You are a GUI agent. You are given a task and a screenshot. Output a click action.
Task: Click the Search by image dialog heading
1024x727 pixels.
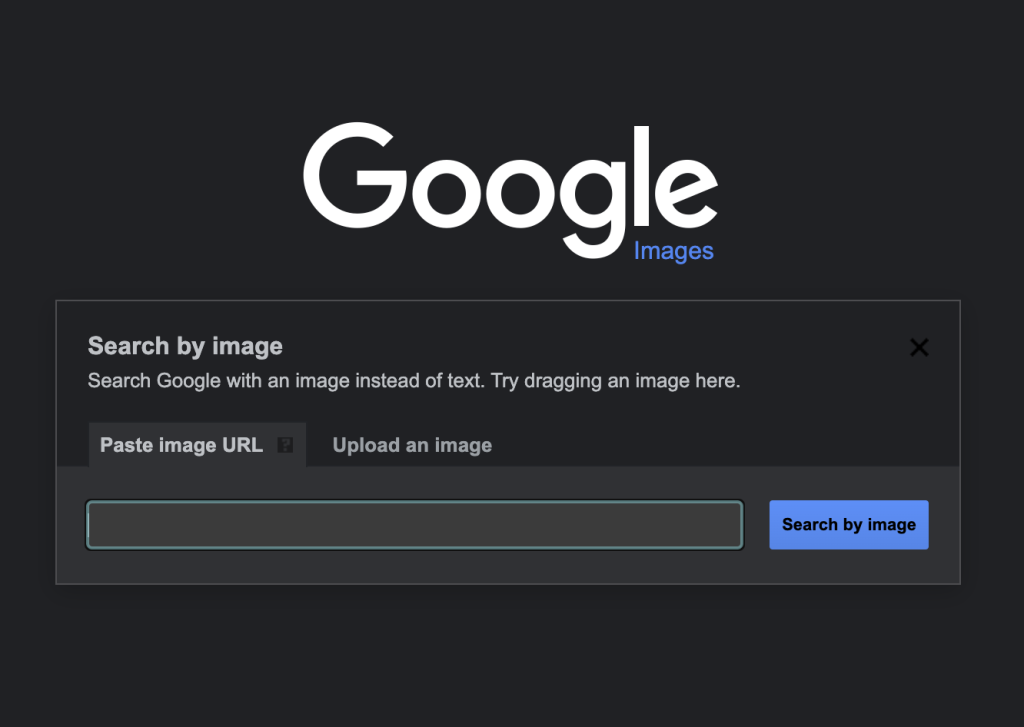tap(185, 346)
